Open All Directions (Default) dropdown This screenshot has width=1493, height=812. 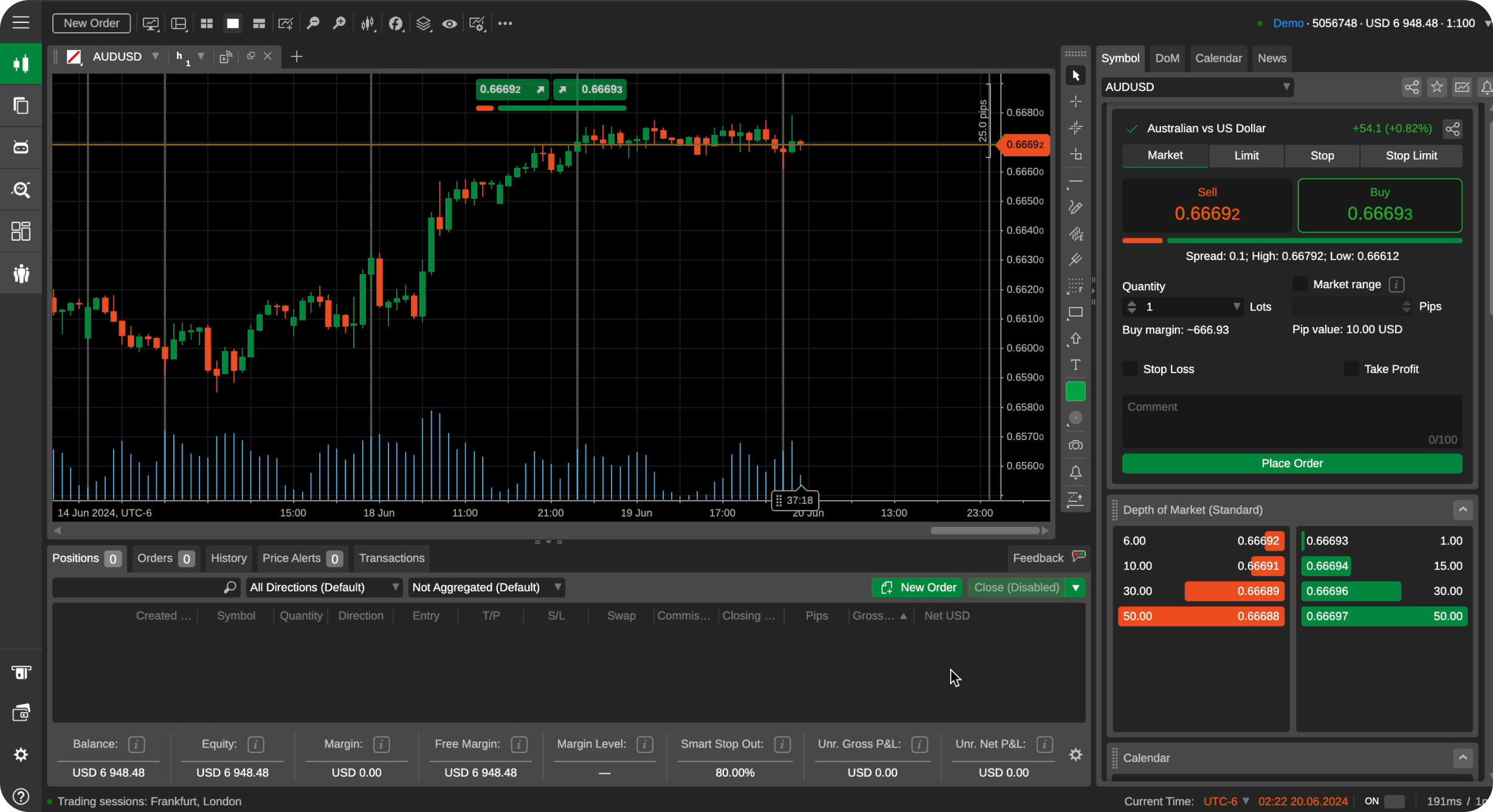[325, 587]
